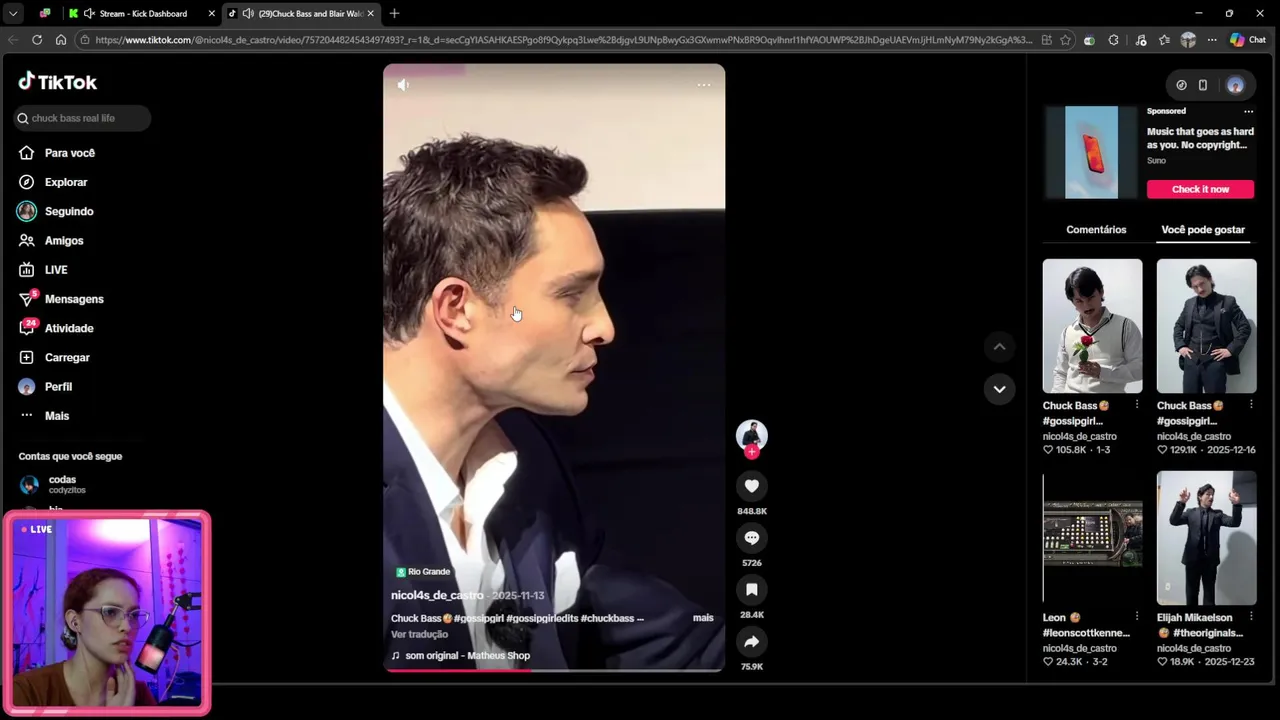
Task: Open options for Elijah Mikaelson card
Action: point(1251,617)
